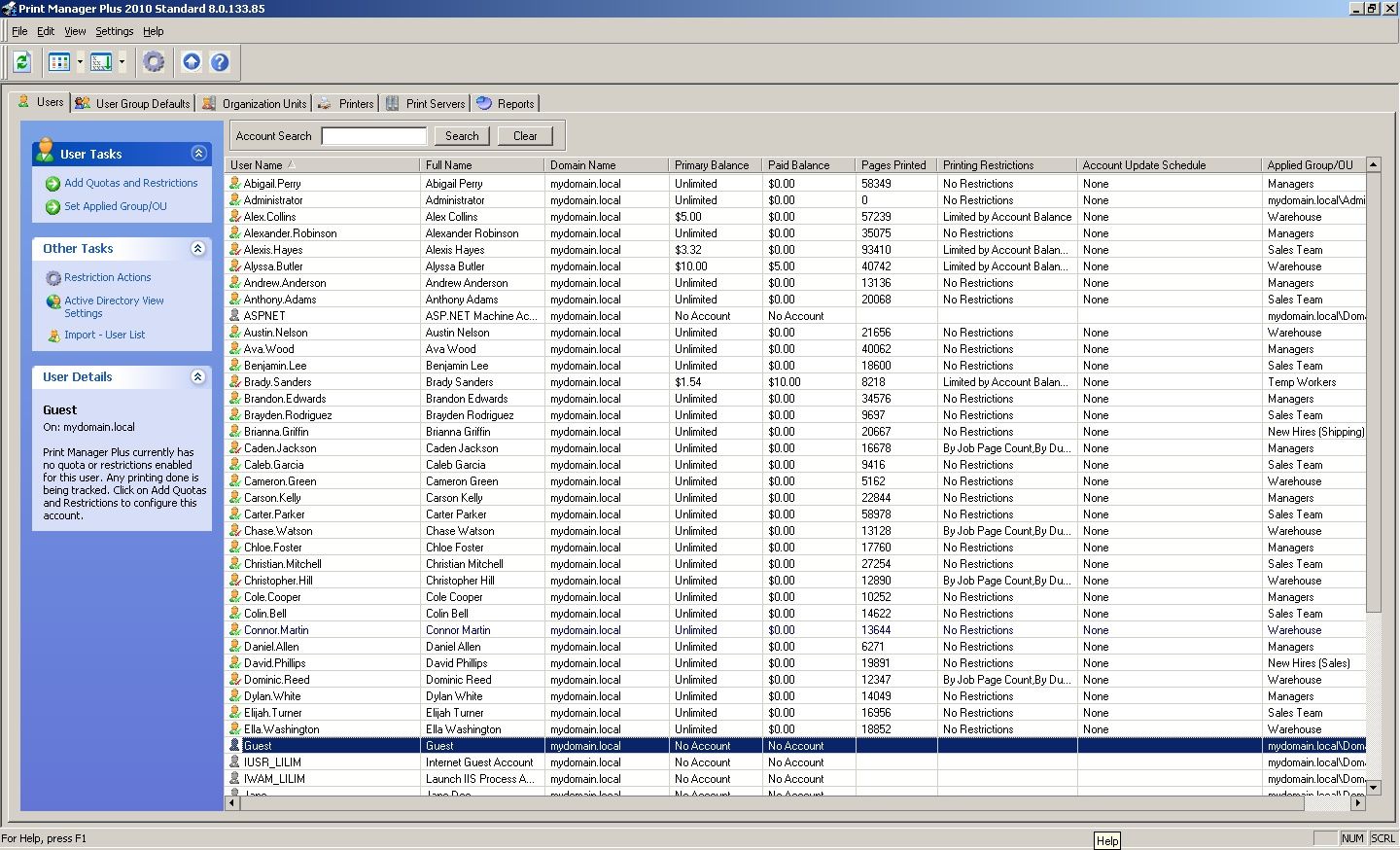Screen dimensions: 1400x850
Task: Collapse the User Details panel
Action: point(198,376)
